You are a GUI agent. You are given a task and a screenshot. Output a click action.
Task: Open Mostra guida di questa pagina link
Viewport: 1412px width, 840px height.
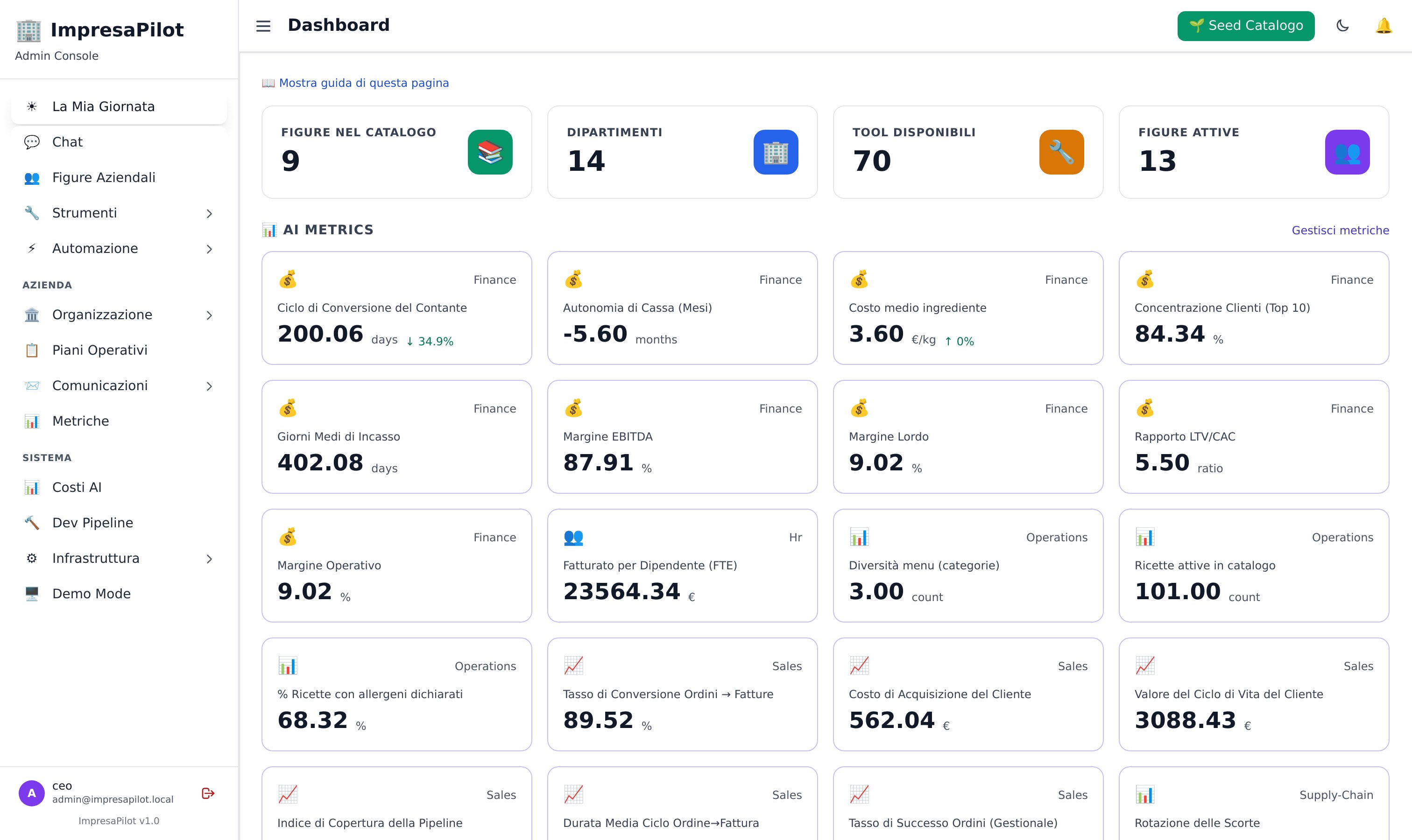355,83
